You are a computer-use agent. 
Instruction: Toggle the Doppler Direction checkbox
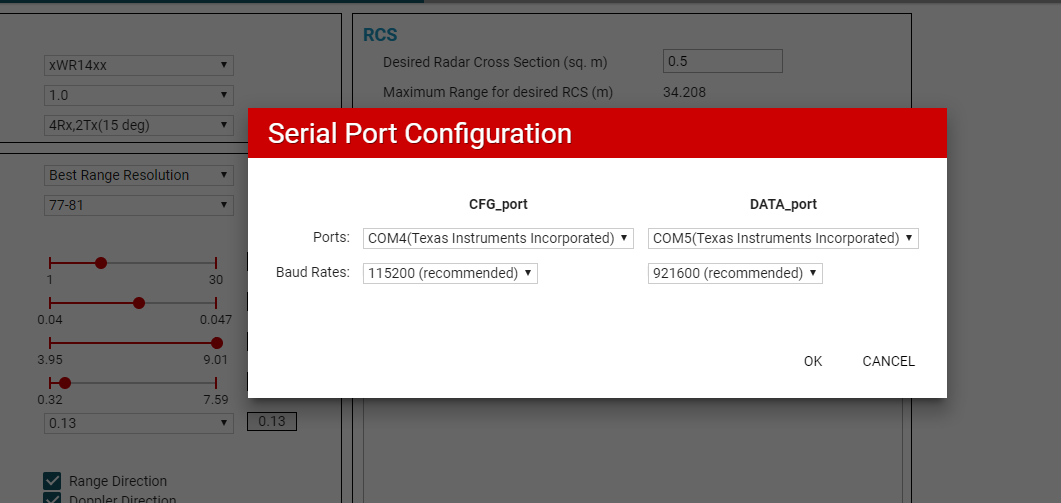click(52, 499)
